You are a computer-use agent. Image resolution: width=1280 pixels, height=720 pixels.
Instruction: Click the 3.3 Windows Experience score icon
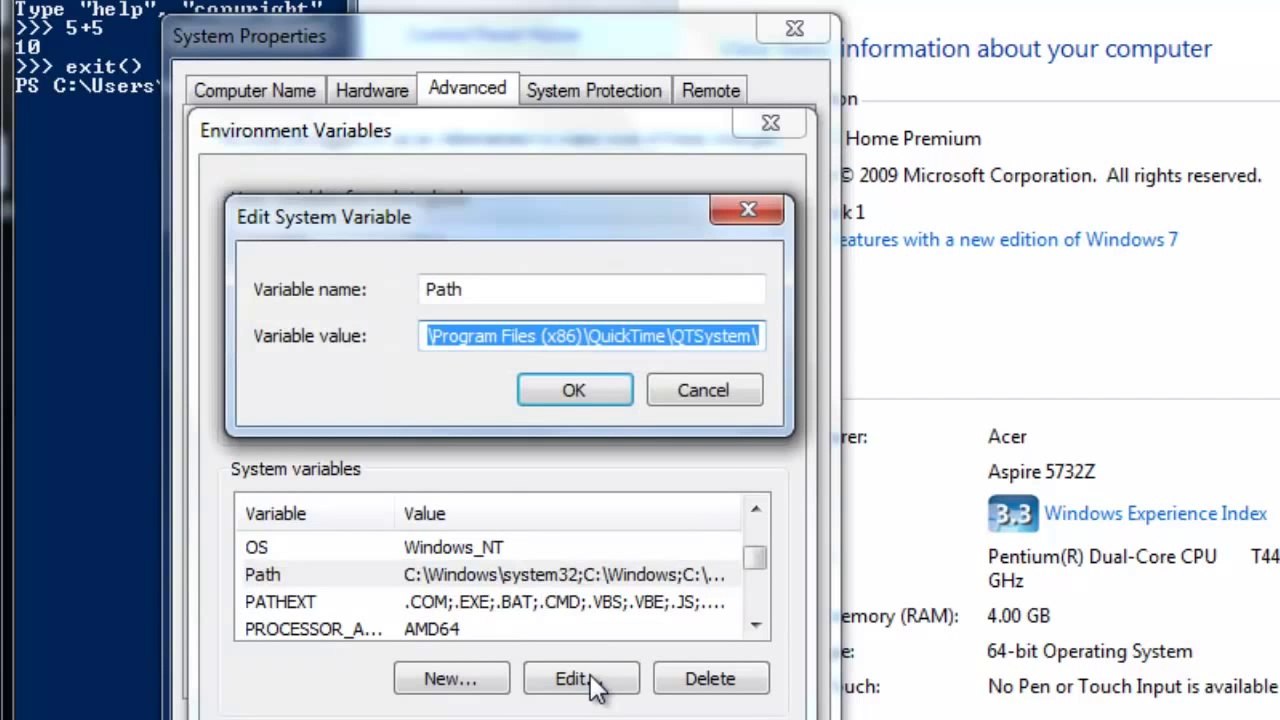click(x=1013, y=513)
